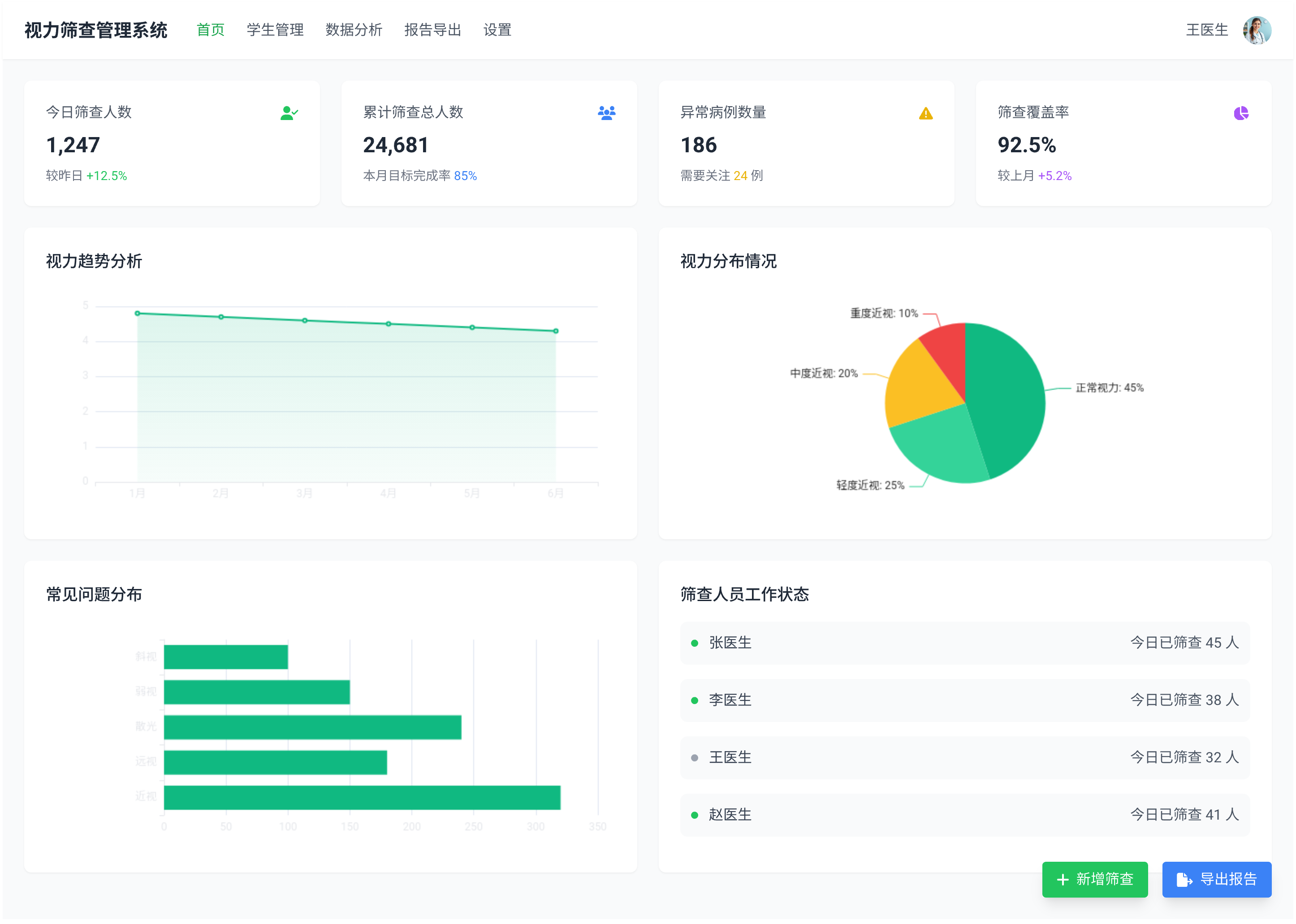Switch to the 数据分析 tab

point(354,30)
